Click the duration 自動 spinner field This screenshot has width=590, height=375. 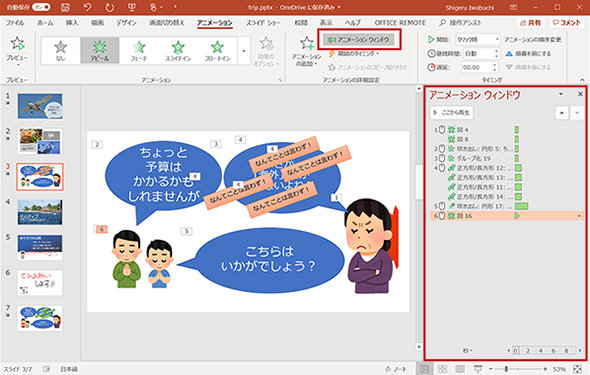pos(481,54)
